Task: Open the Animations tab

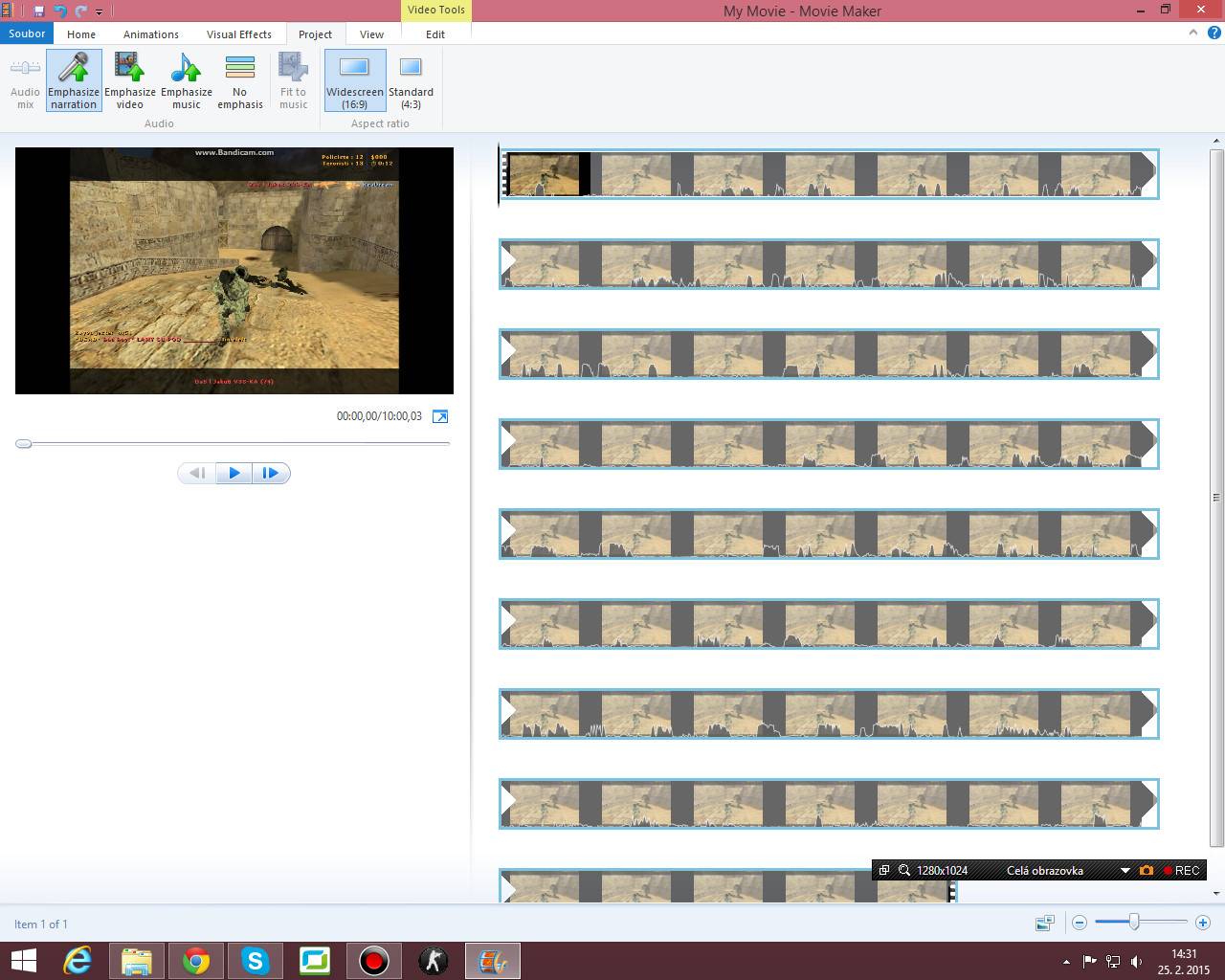Action: (150, 34)
